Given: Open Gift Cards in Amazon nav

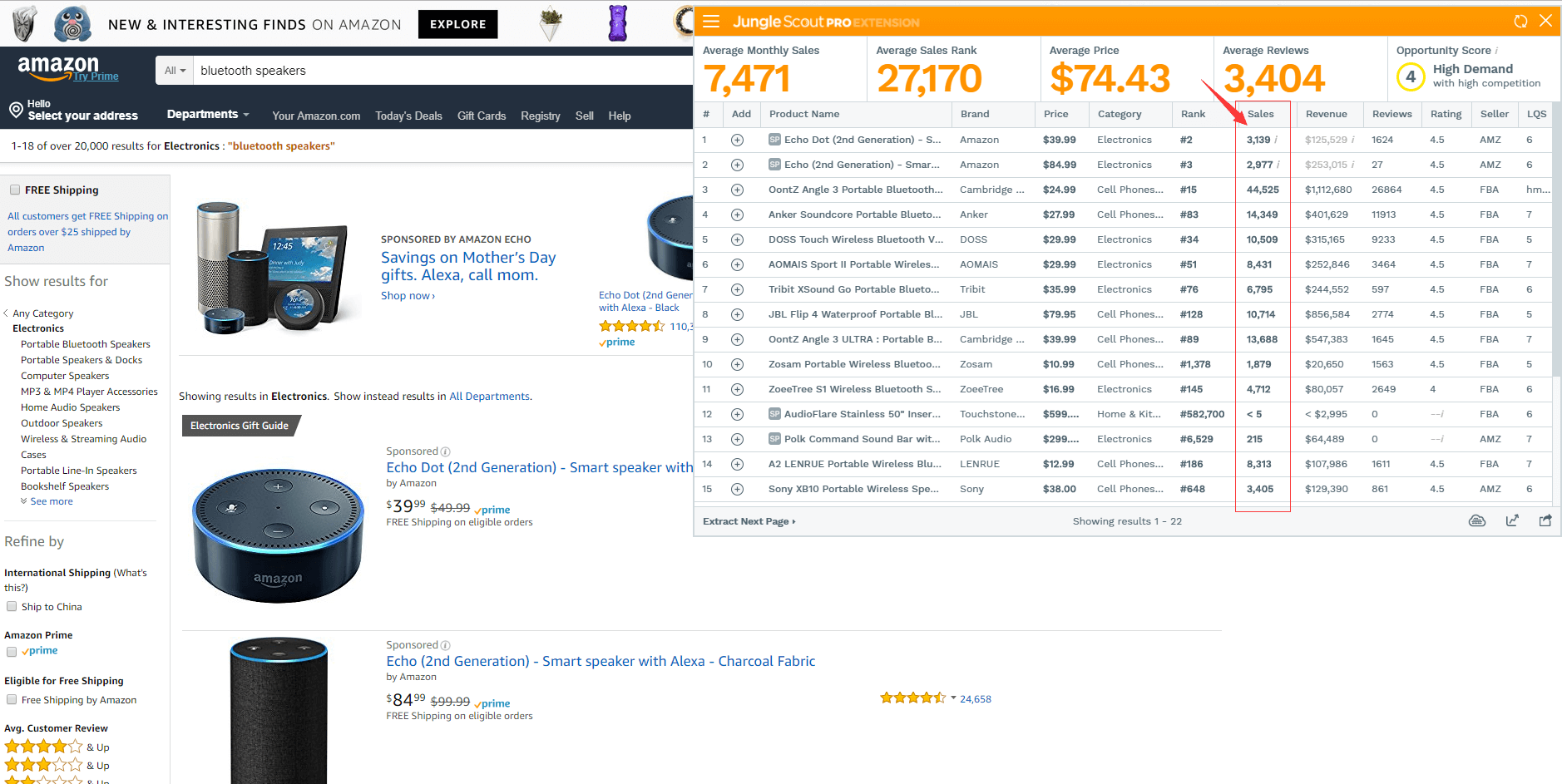Looking at the screenshot, I should [x=482, y=116].
